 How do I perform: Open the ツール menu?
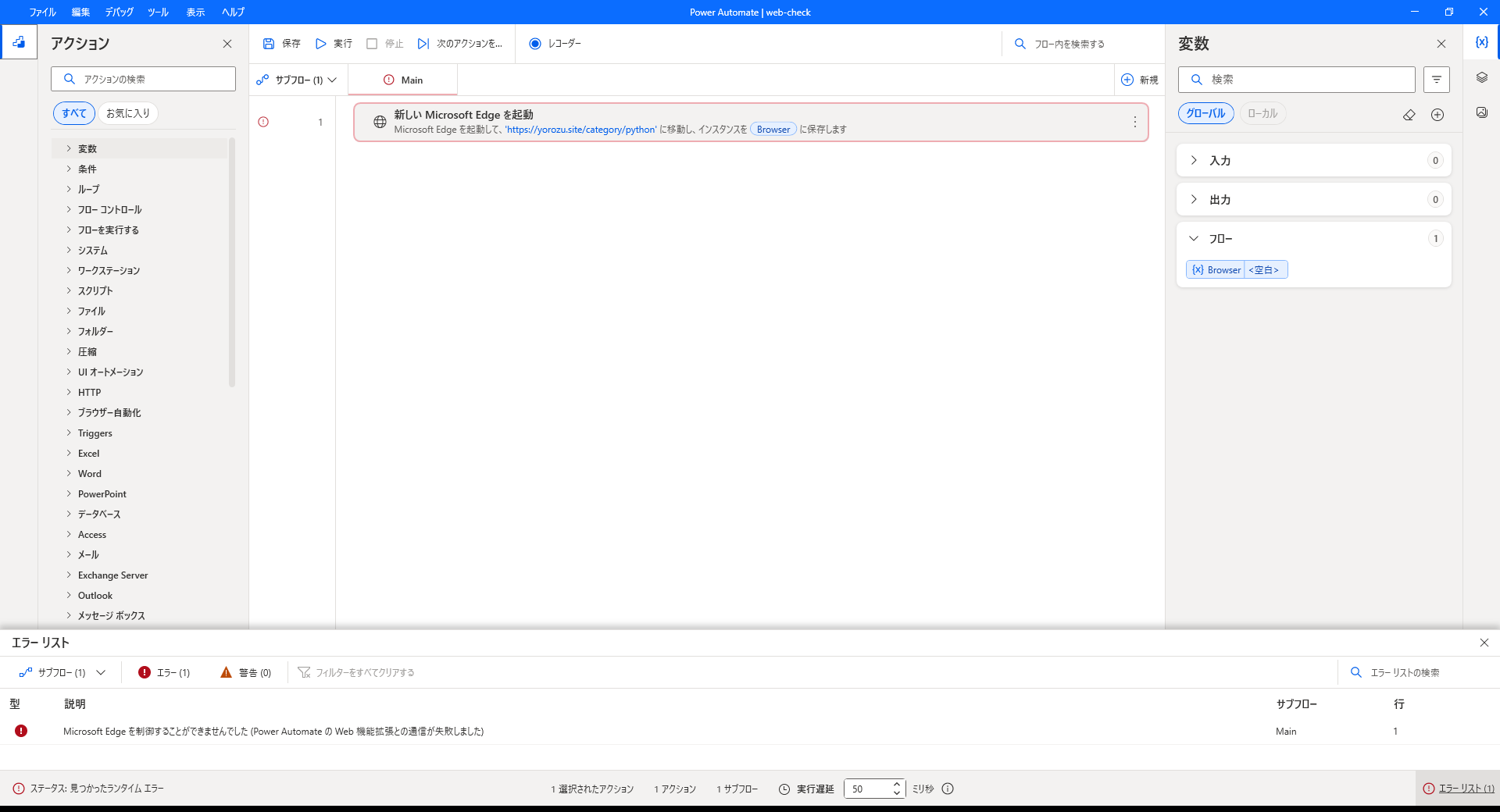[x=158, y=12]
